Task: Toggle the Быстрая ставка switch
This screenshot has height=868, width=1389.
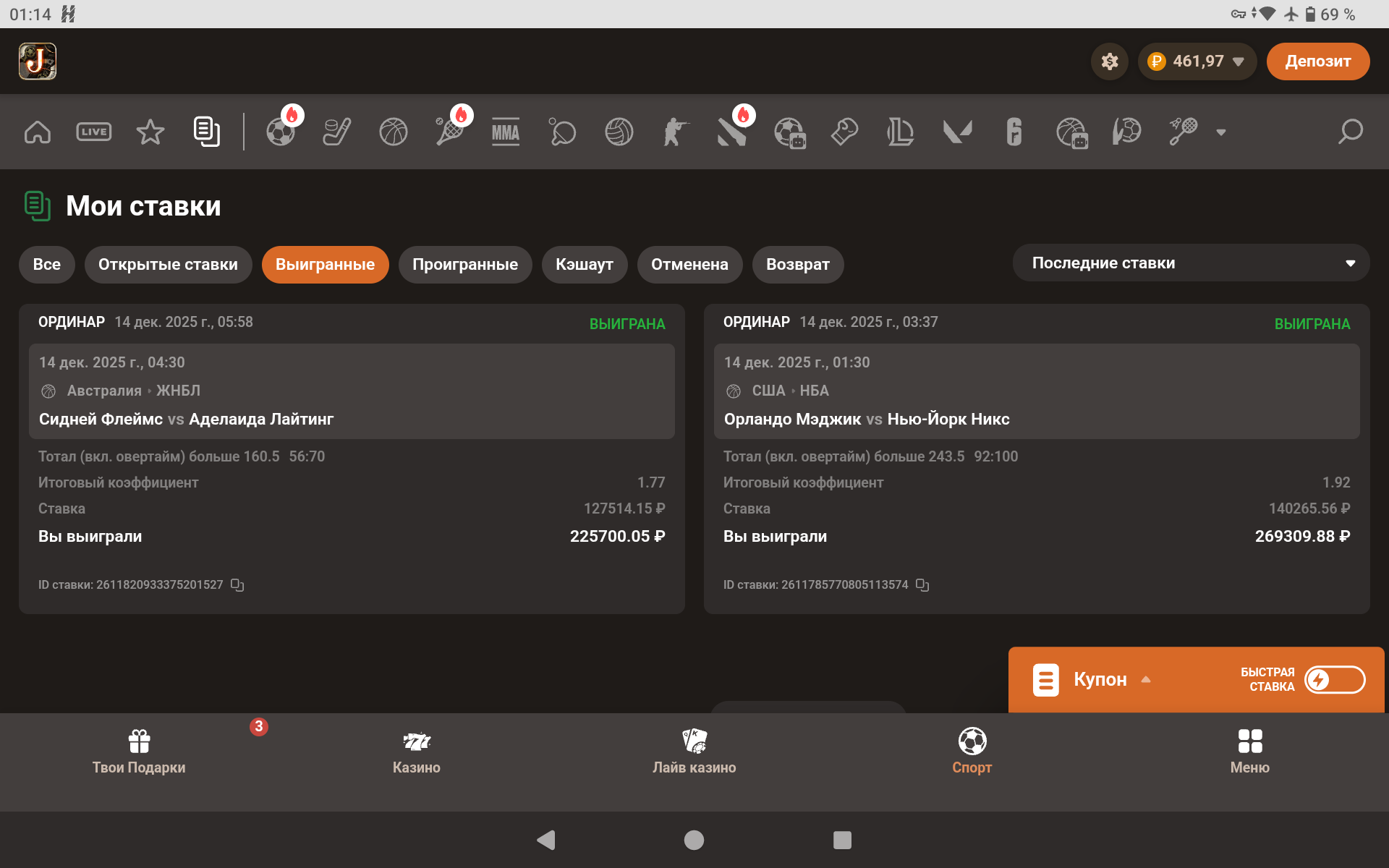Action: [1334, 680]
